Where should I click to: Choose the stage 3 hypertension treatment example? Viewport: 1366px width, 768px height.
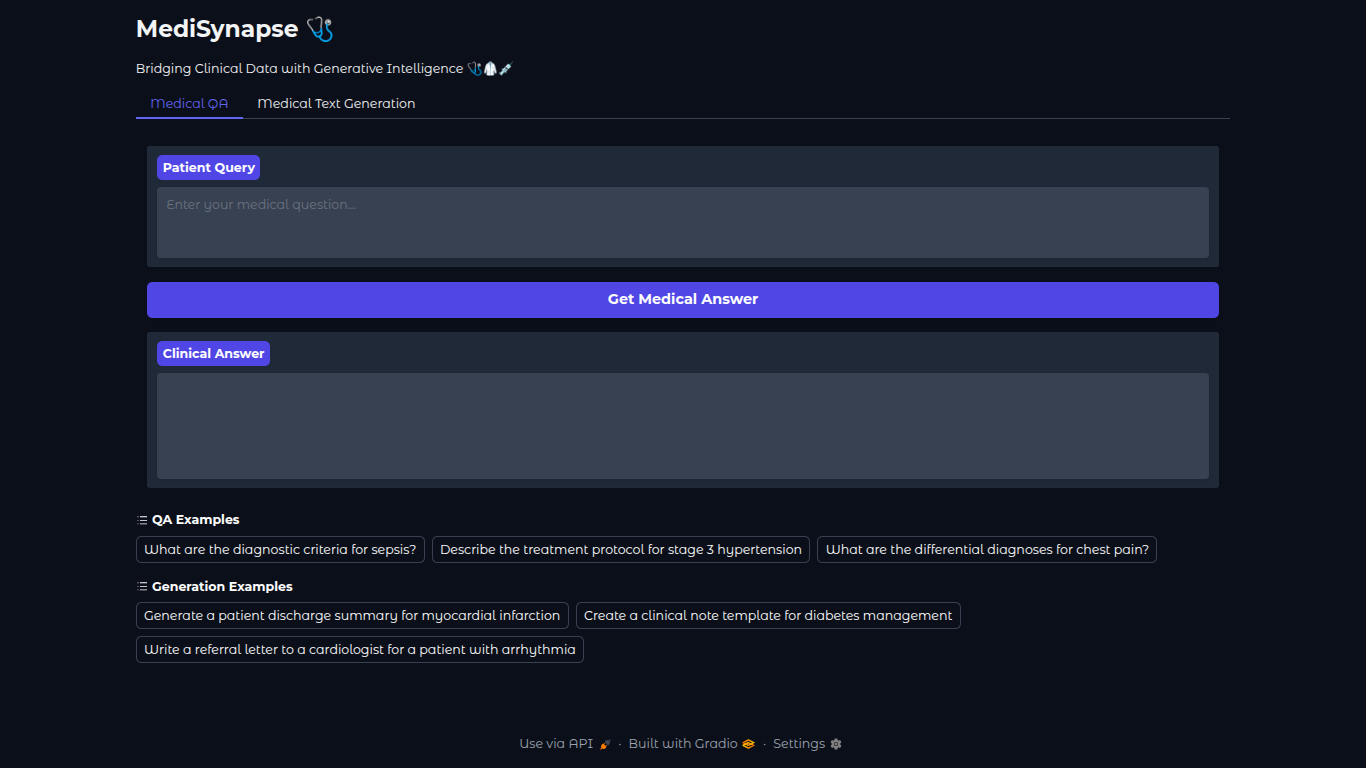coord(620,550)
